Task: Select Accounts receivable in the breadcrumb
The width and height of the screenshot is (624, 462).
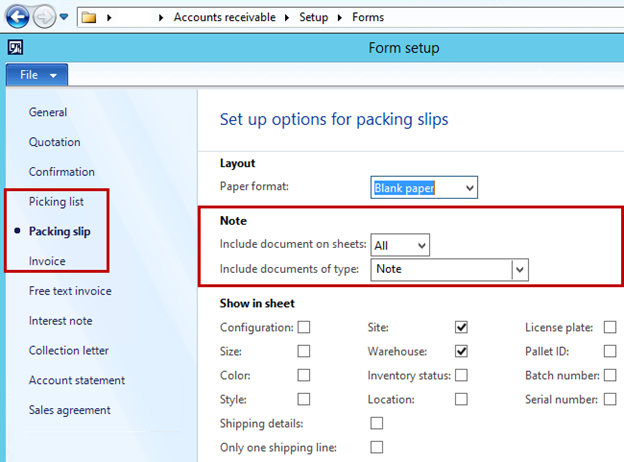Action: click(224, 17)
